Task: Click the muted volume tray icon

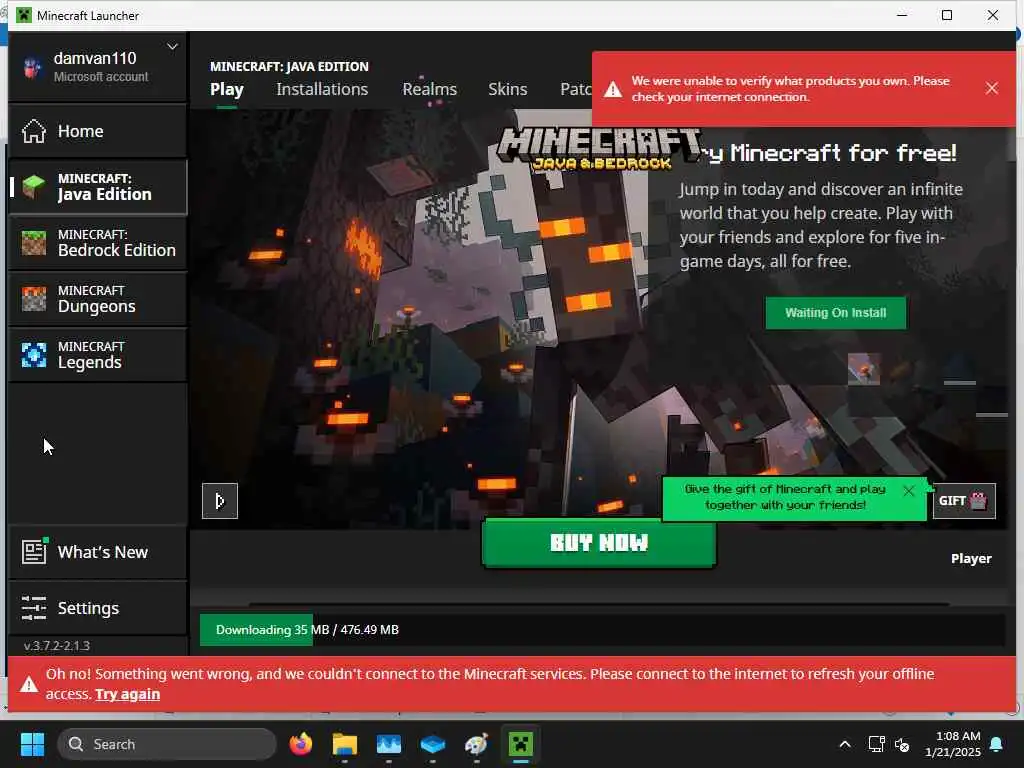Action: point(902,744)
